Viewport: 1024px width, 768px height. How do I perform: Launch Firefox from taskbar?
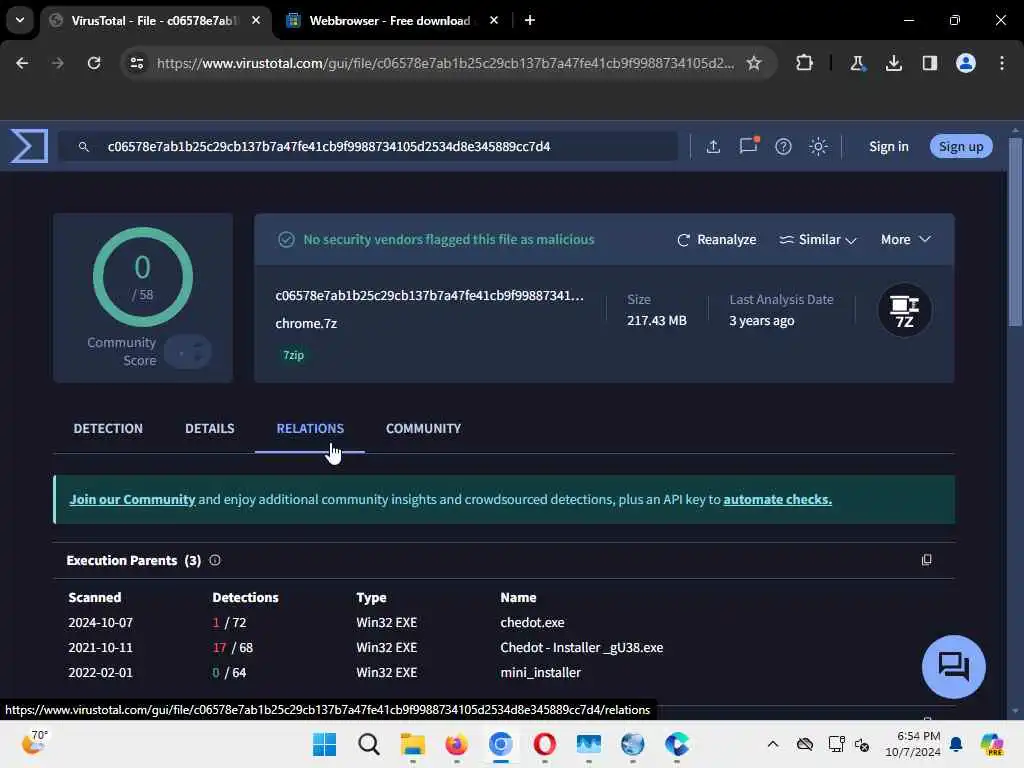point(456,744)
